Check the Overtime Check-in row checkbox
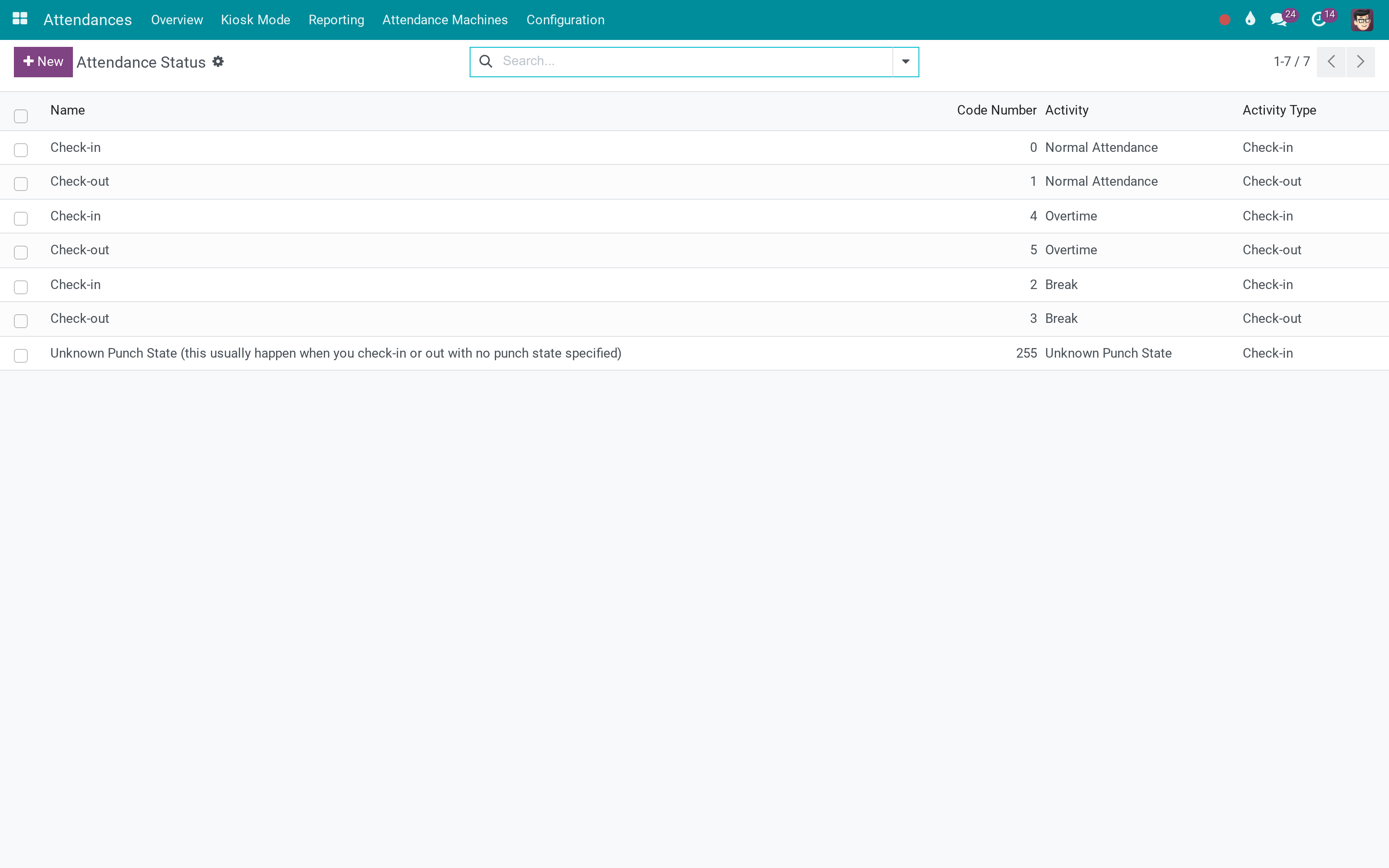Screen dimensions: 1389x868 (x=21, y=219)
